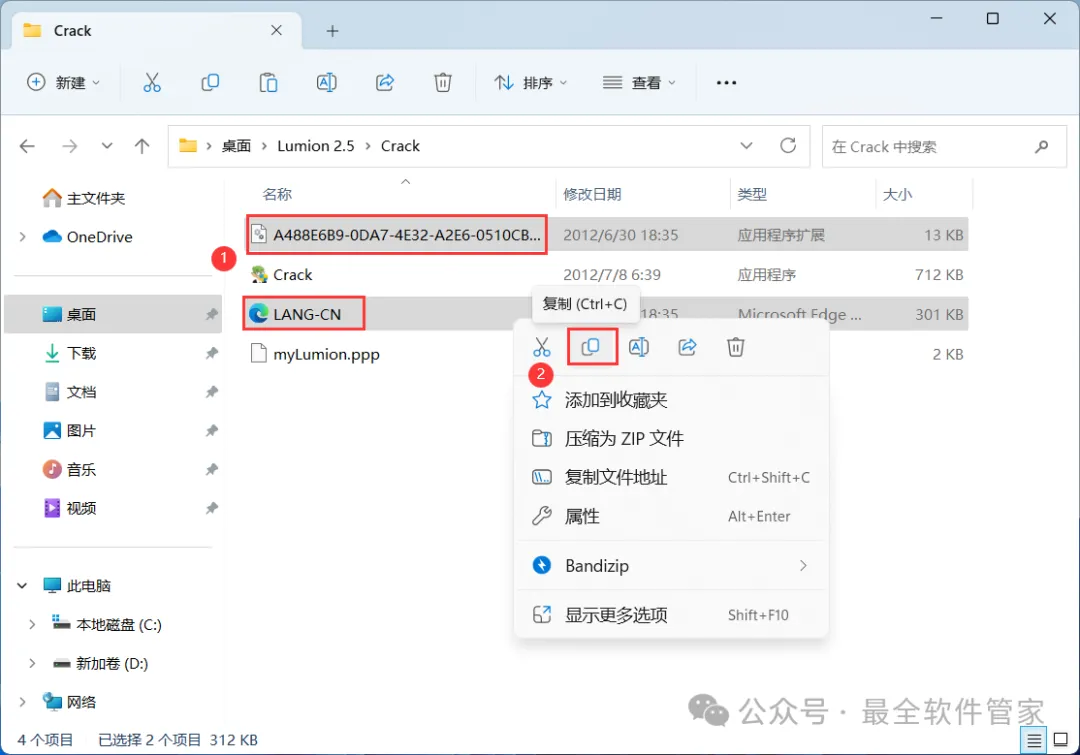Go up one folder level
The height and width of the screenshot is (755, 1080).
click(x=142, y=146)
